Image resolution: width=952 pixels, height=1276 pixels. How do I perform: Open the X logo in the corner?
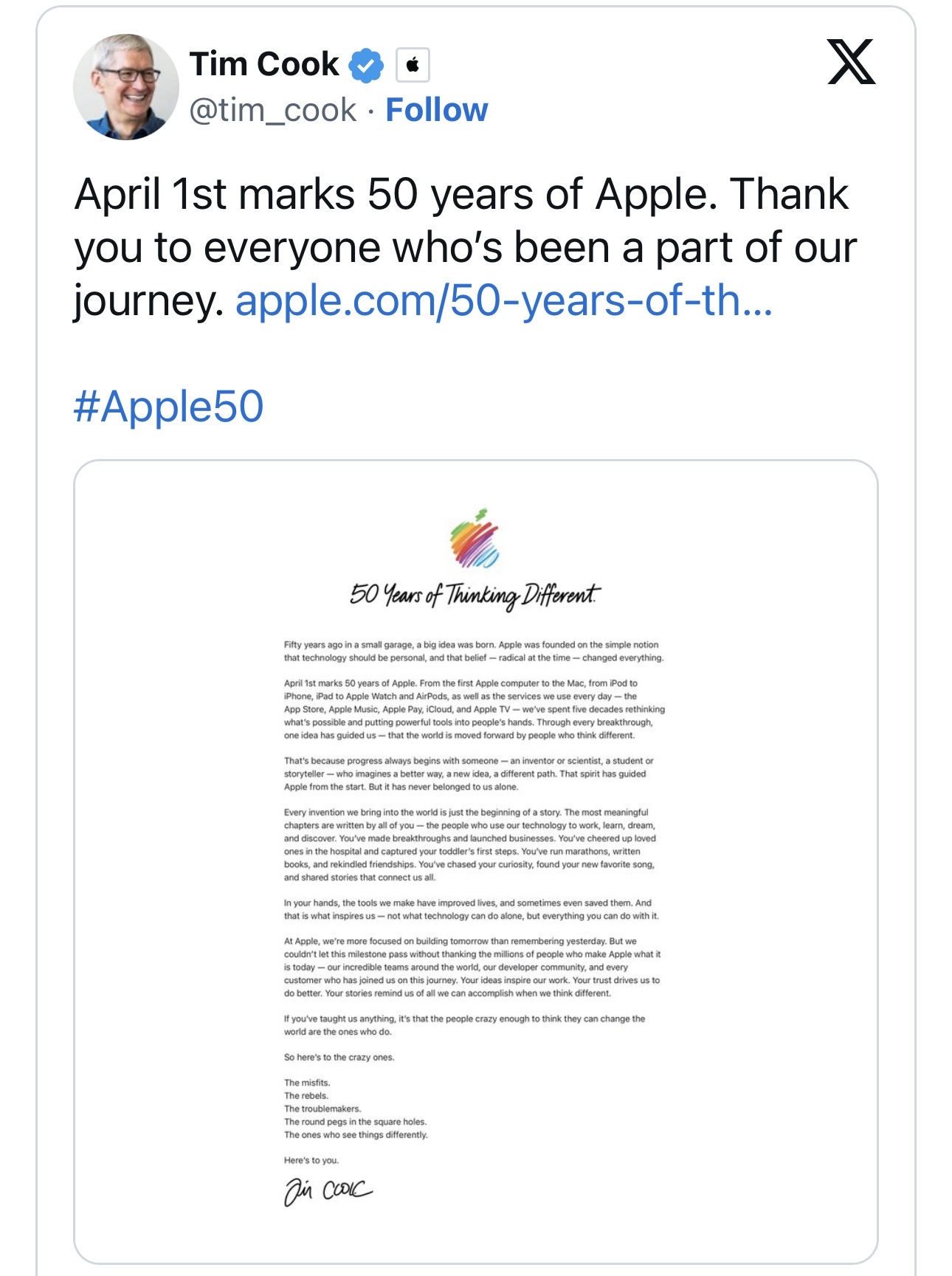tap(851, 62)
